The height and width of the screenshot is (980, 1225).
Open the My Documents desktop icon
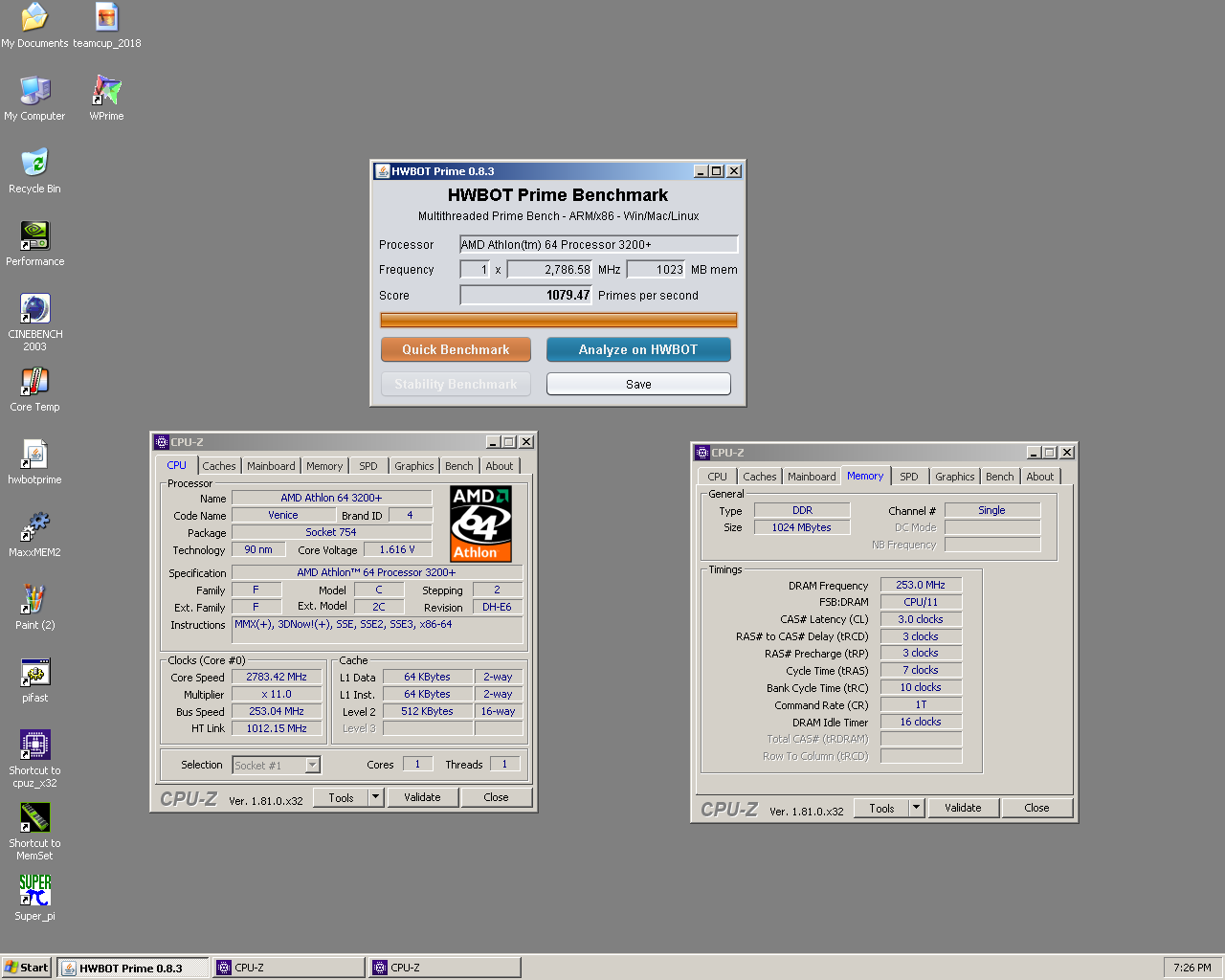(x=34, y=26)
